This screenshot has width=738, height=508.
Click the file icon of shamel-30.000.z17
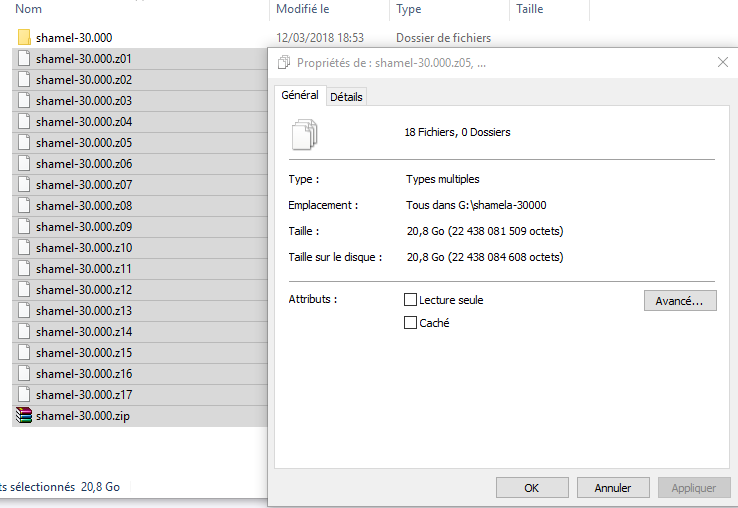(x=24, y=395)
